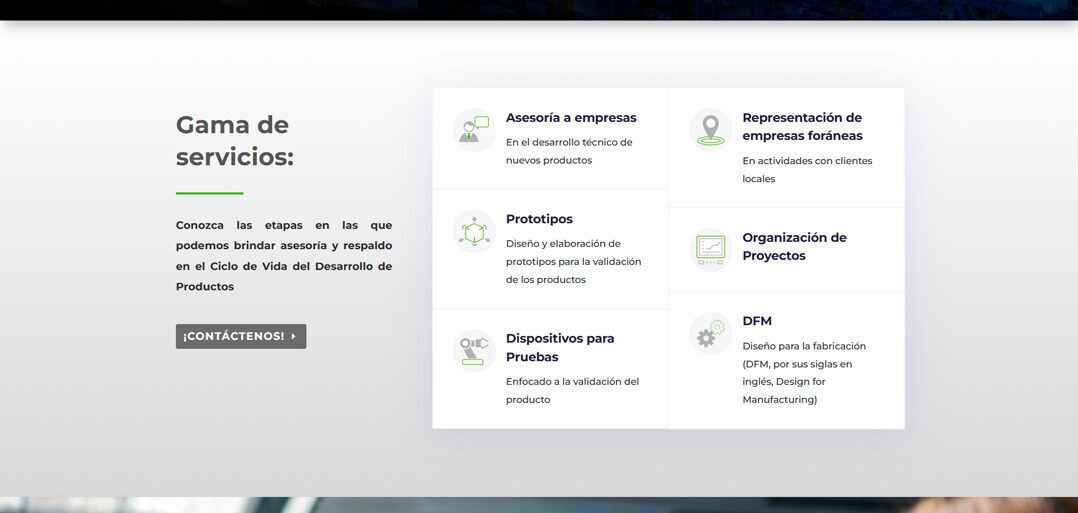Image resolution: width=1078 pixels, height=513 pixels.
Task: Click 'En actividades con clientes locales' text
Action: pos(806,170)
